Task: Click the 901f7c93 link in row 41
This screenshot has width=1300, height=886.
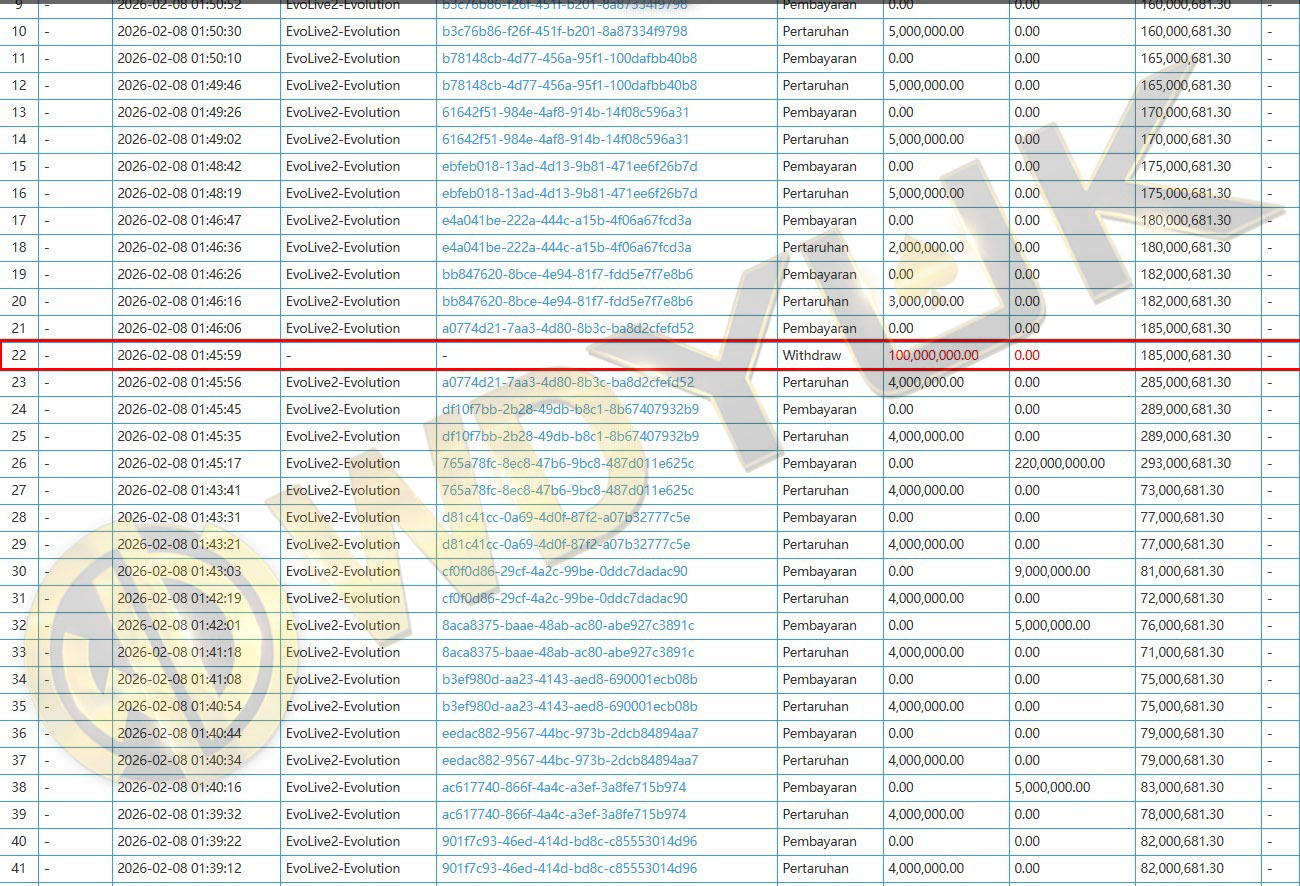Action: point(569,868)
